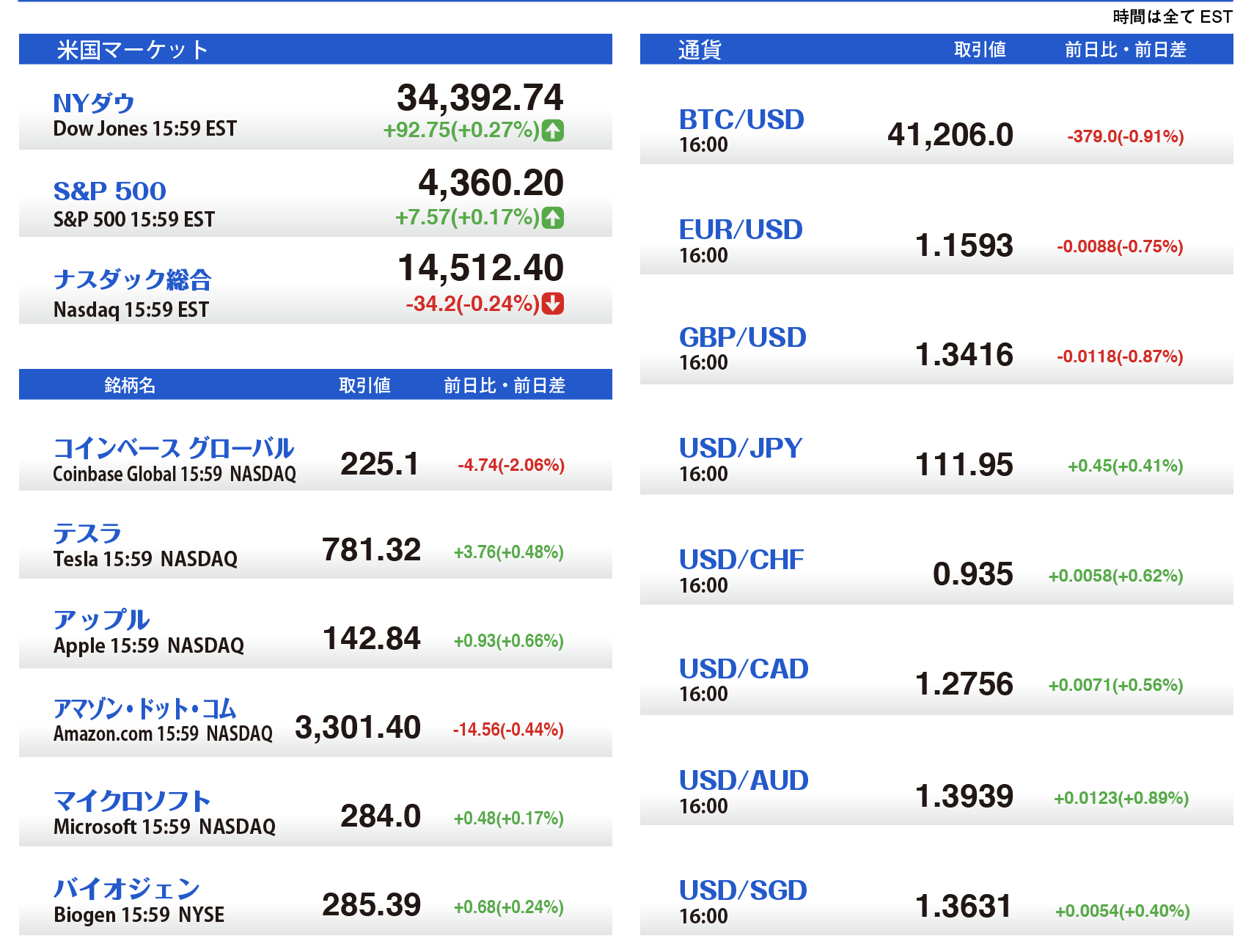This screenshot has height=952, width=1254.
Task: Click the マイクロソフト stock link
Action: coord(132,801)
